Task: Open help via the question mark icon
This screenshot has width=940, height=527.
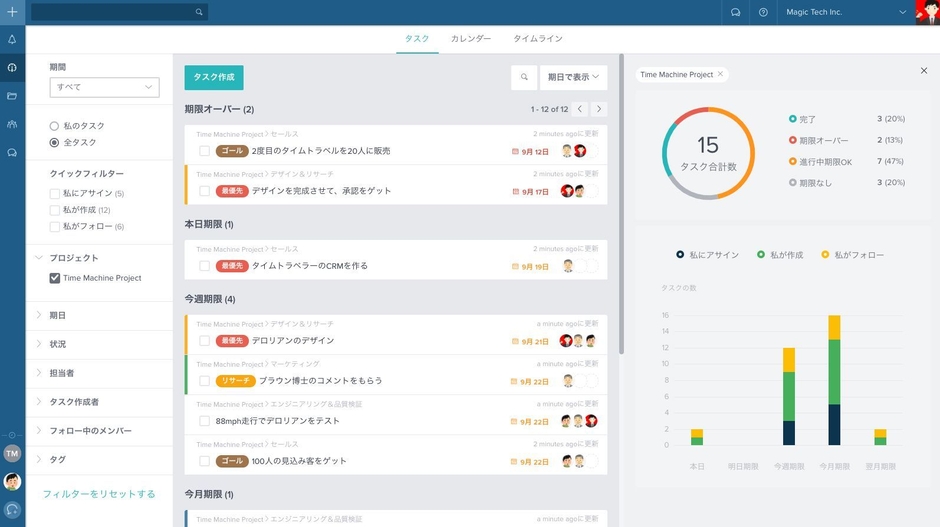Action: point(763,12)
